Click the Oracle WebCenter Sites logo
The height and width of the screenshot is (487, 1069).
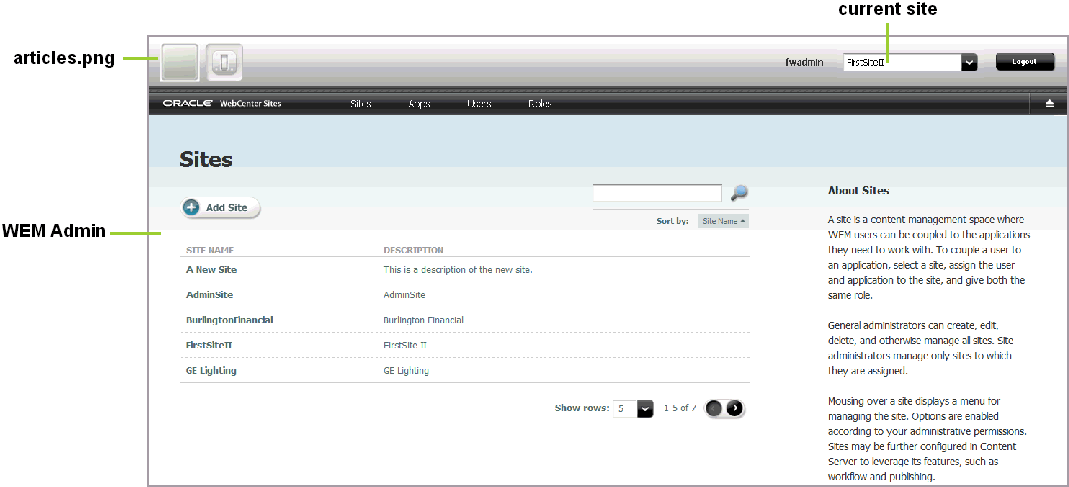coord(222,104)
